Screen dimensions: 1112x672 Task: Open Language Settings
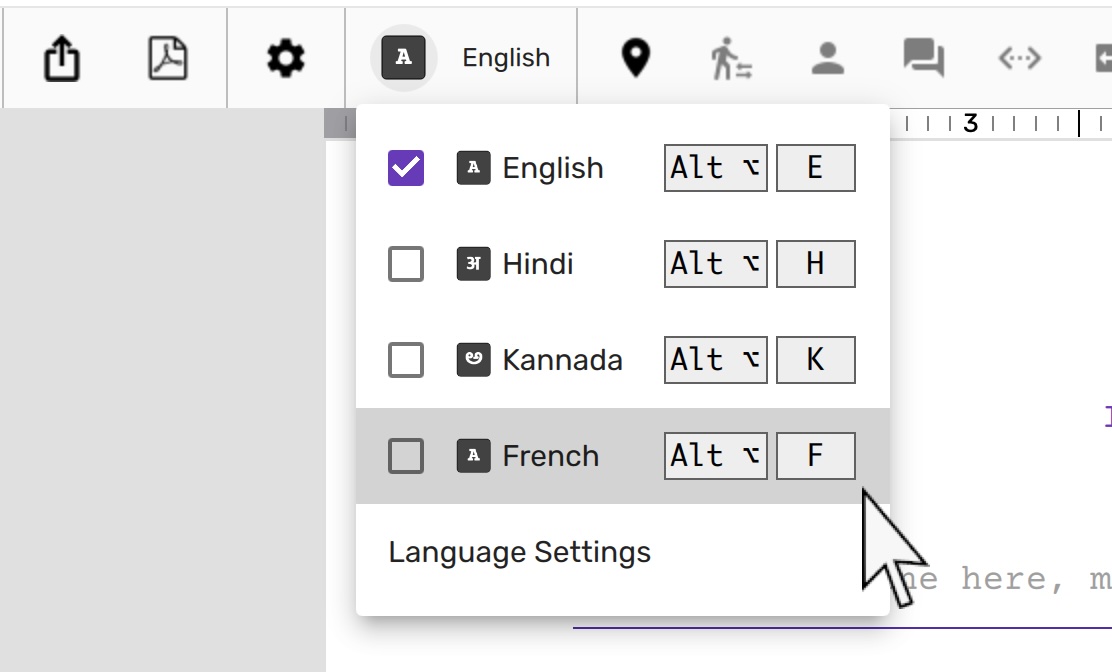coord(519,552)
